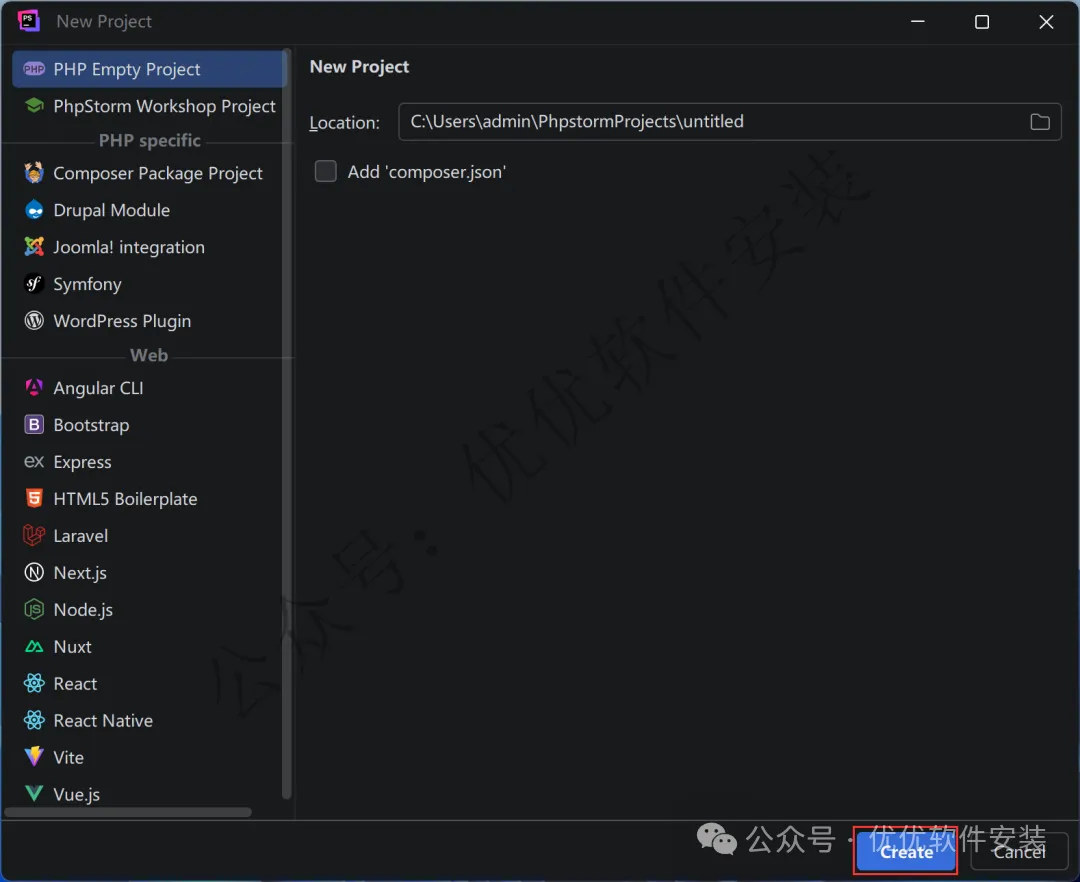1080x882 pixels.
Task: Pick Express project type
Action: click(x=149, y=461)
